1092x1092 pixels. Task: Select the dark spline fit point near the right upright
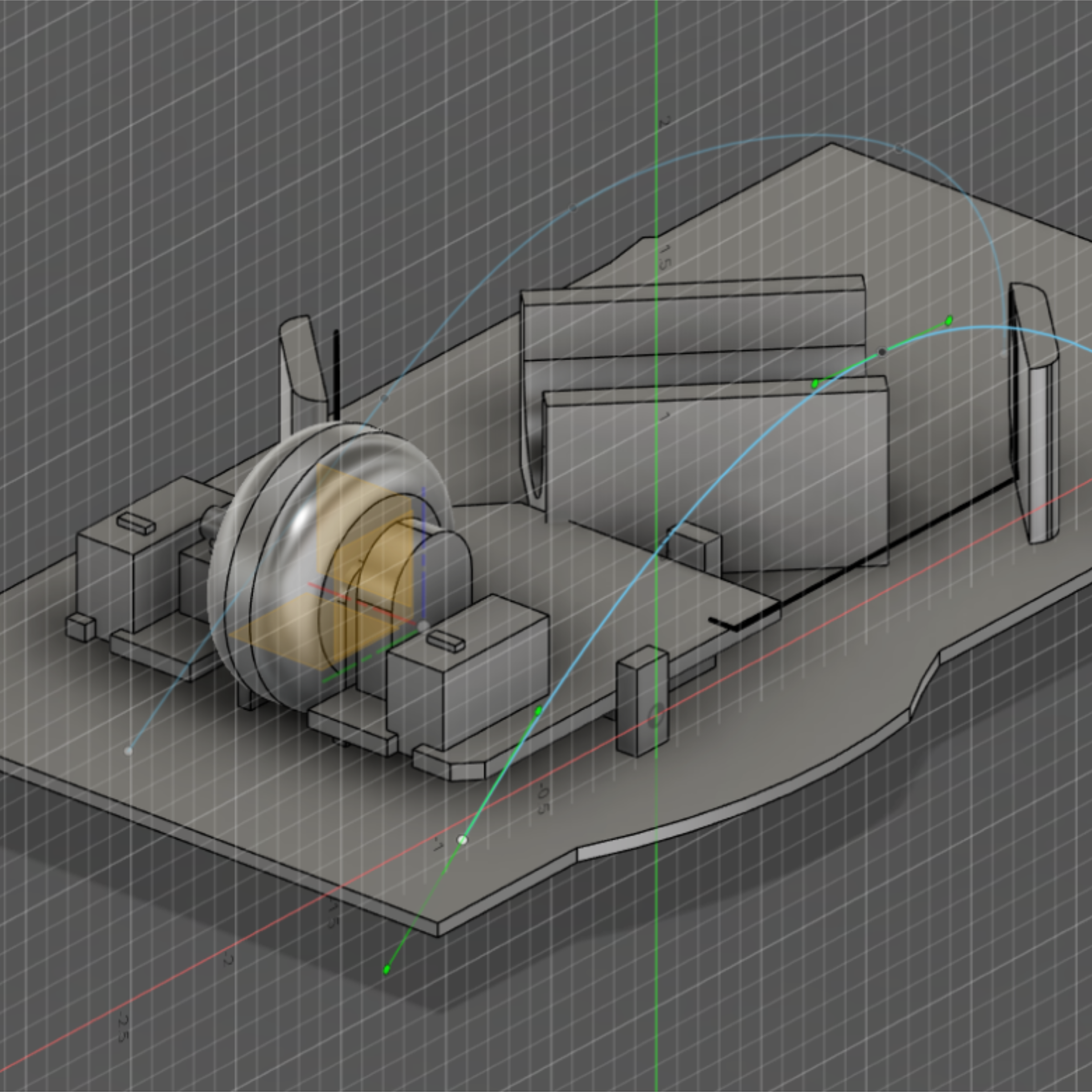point(882,352)
